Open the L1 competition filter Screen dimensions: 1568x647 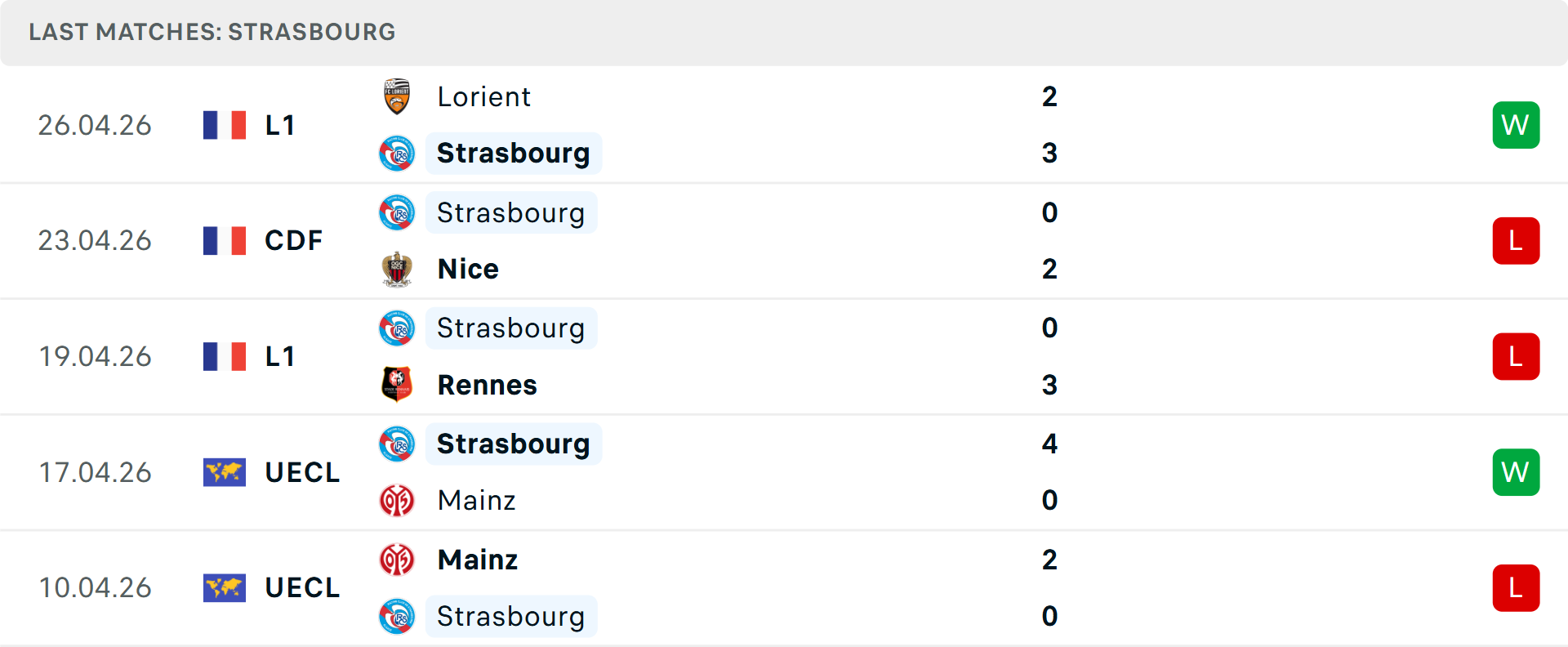280,124
